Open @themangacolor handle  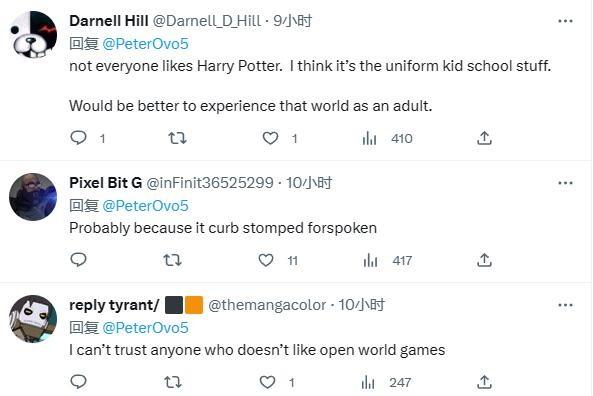(267, 305)
